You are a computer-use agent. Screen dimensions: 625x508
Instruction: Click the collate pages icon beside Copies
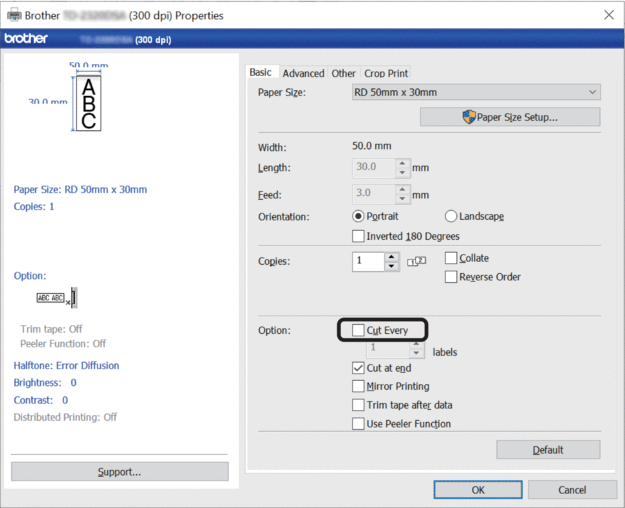pos(417,262)
